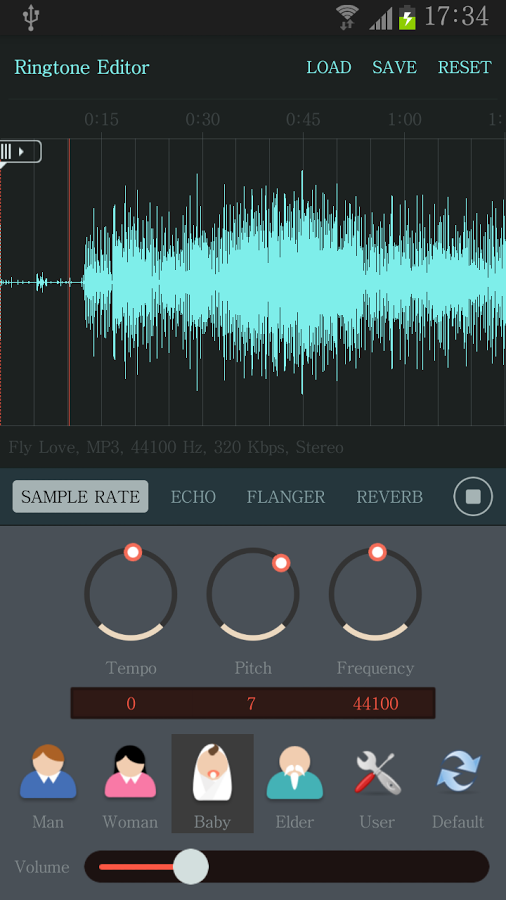Open the User custom preset tools
The image size is (506, 900).
(x=377, y=784)
